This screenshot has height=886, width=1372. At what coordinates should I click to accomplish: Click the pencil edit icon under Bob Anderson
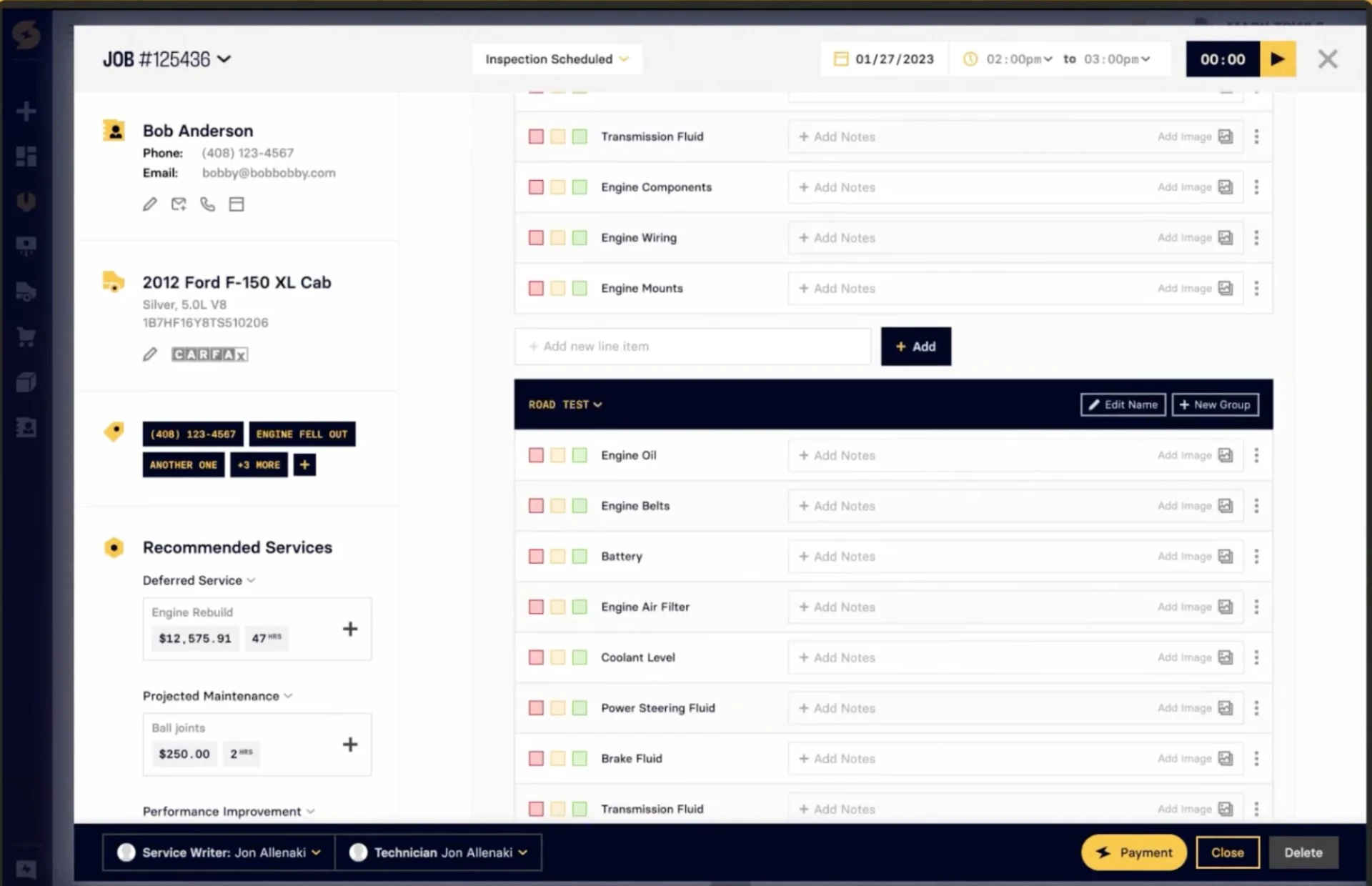tap(149, 204)
